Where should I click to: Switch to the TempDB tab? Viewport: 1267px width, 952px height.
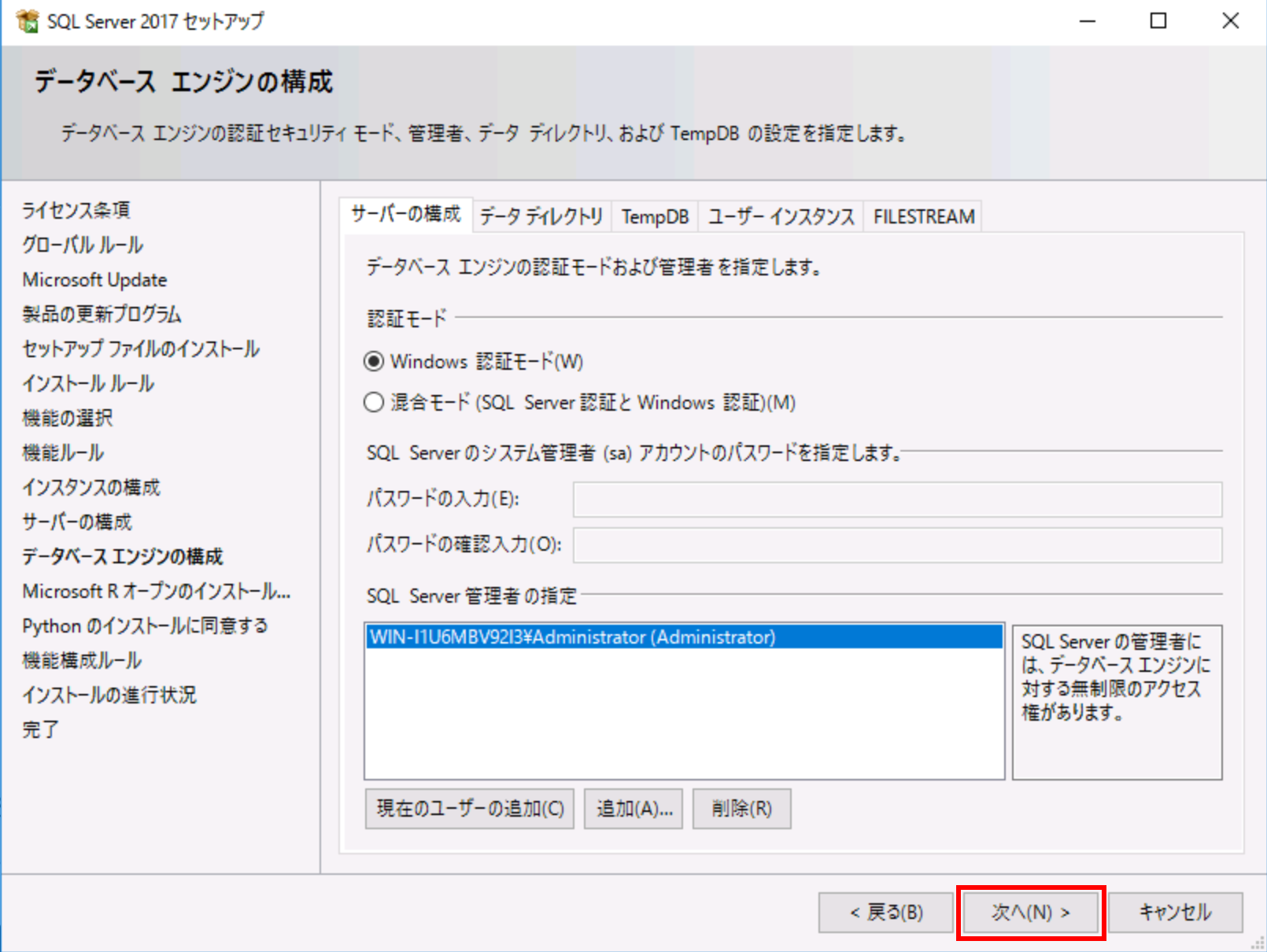point(655,216)
